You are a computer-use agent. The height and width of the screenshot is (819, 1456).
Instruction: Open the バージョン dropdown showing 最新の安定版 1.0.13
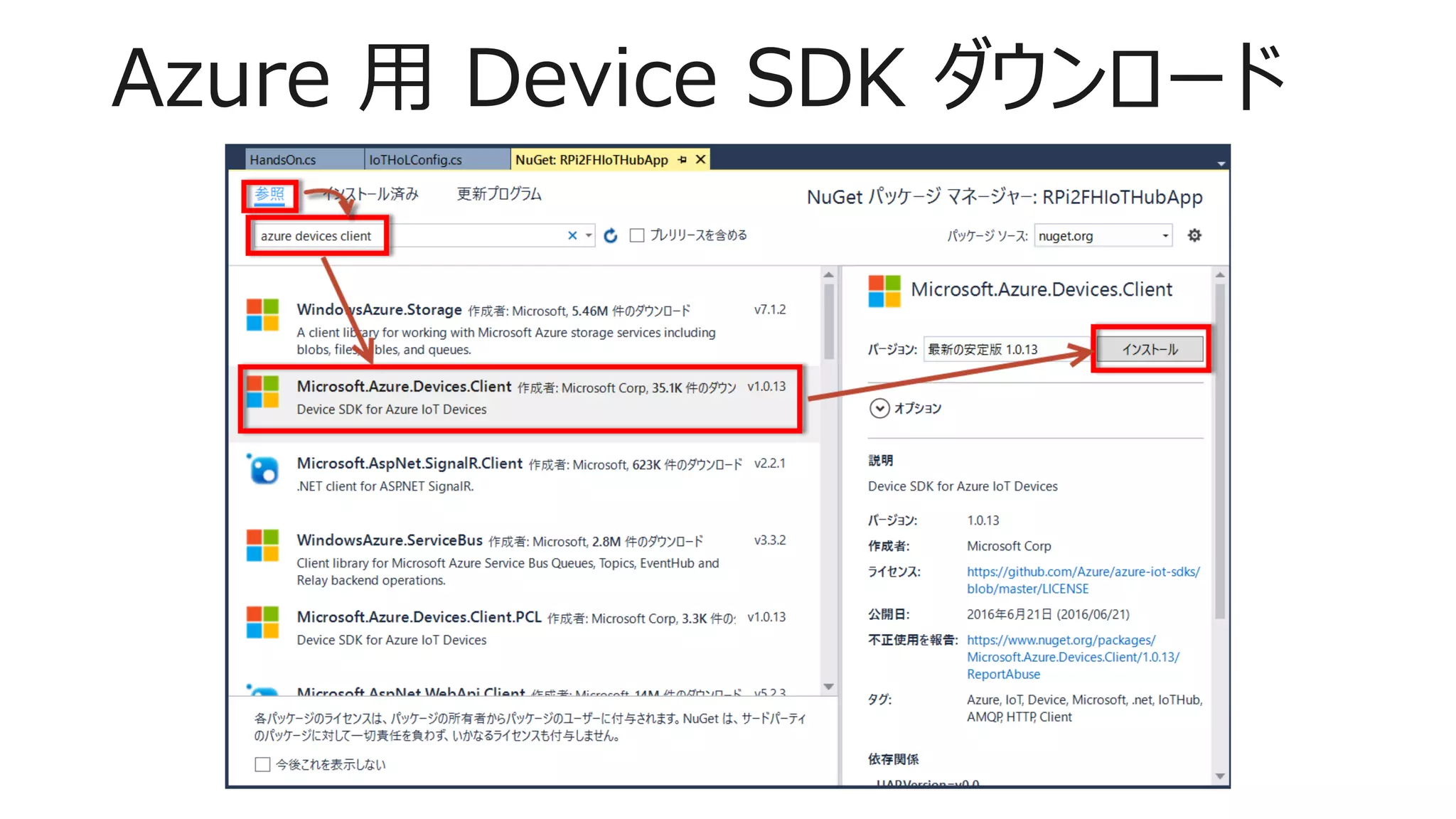pyautogui.click(x=1006, y=349)
